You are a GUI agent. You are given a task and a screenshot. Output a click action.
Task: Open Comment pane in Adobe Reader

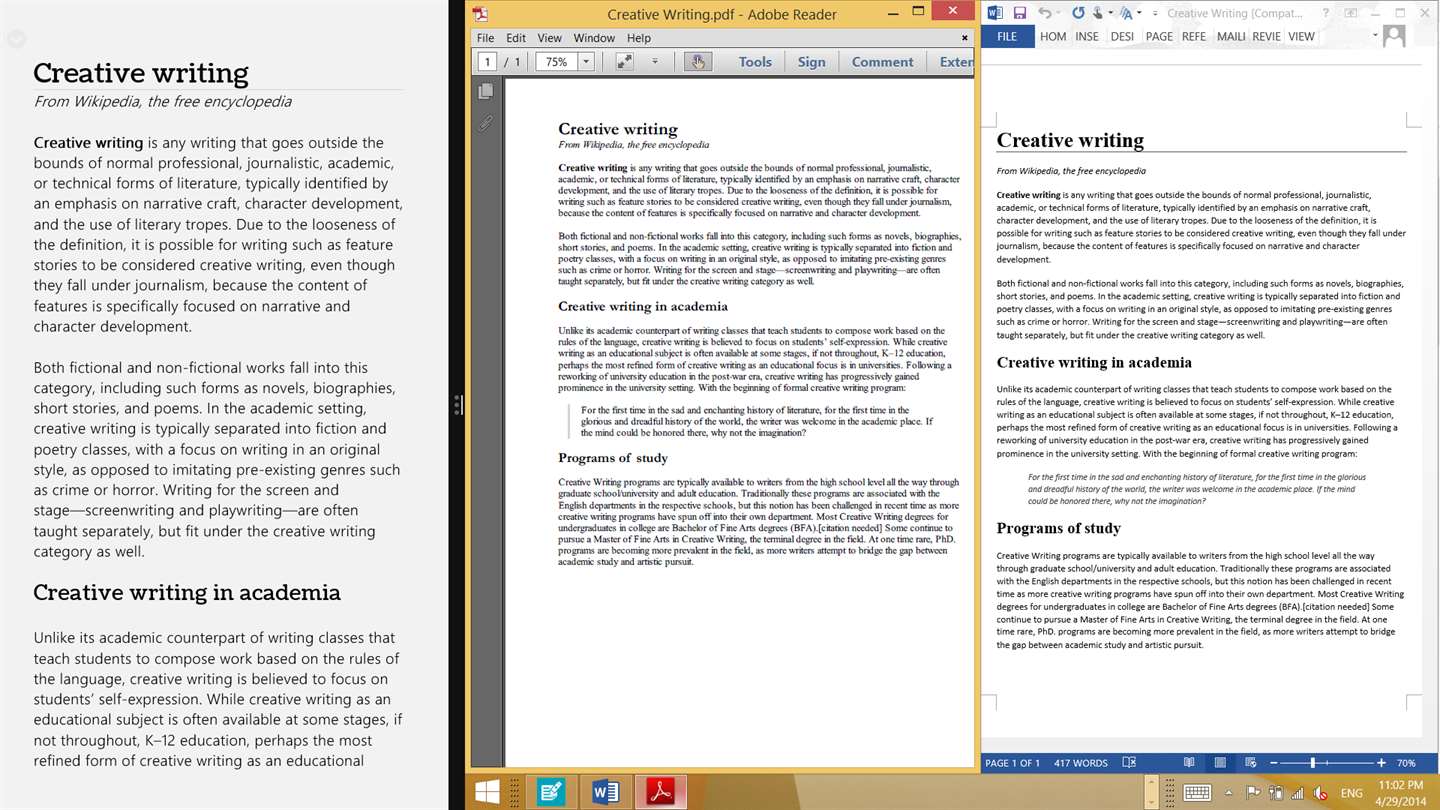click(x=883, y=61)
